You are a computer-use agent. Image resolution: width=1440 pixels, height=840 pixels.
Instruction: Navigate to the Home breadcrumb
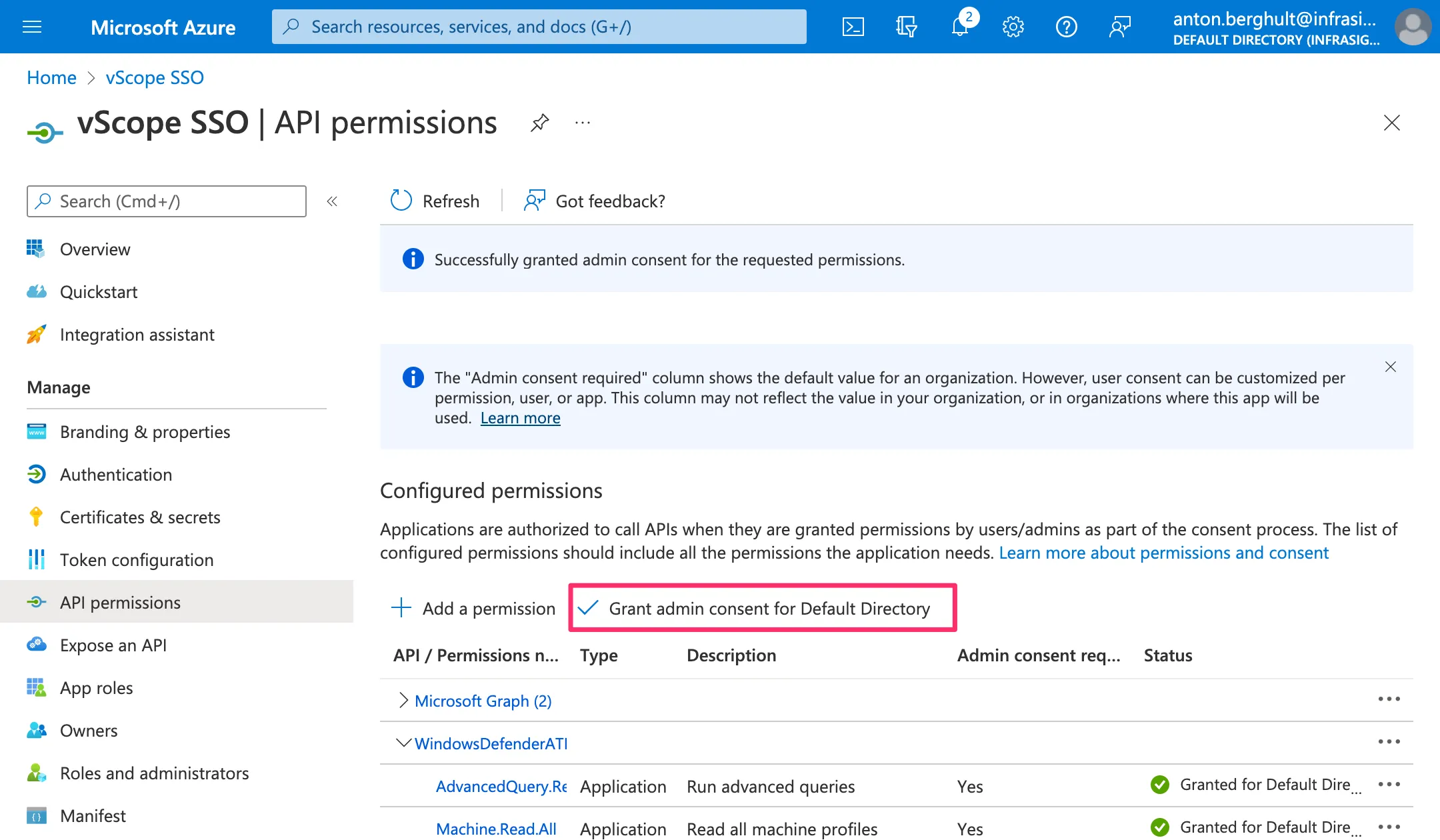coord(51,77)
